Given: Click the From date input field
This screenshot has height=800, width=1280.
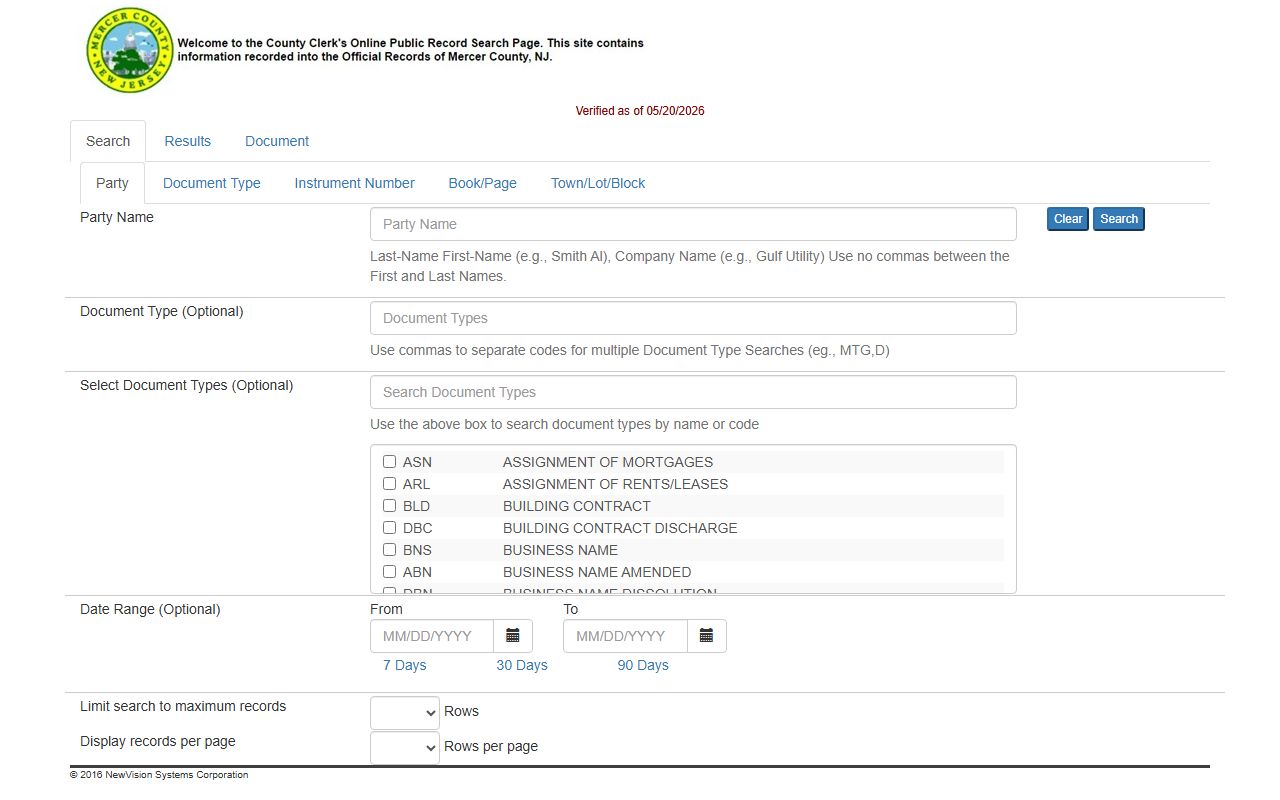Looking at the screenshot, I should click(x=432, y=636).
